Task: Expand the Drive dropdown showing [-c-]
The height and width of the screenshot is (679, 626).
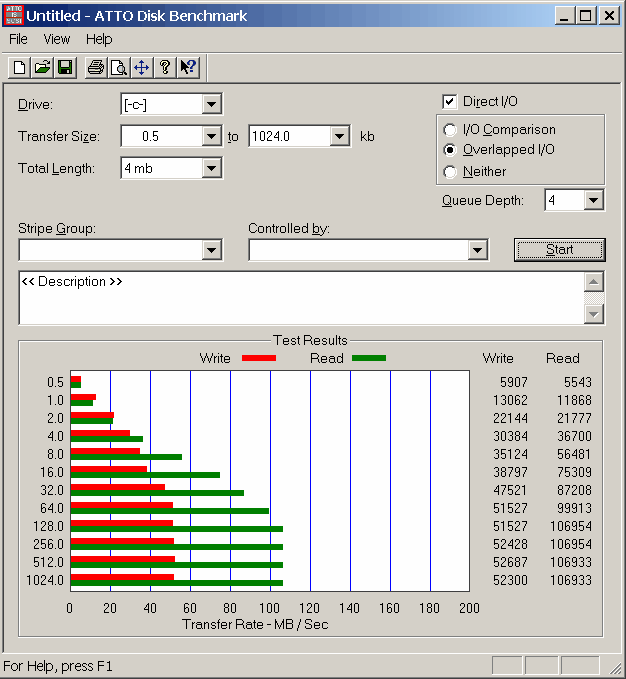Action: 212,104
